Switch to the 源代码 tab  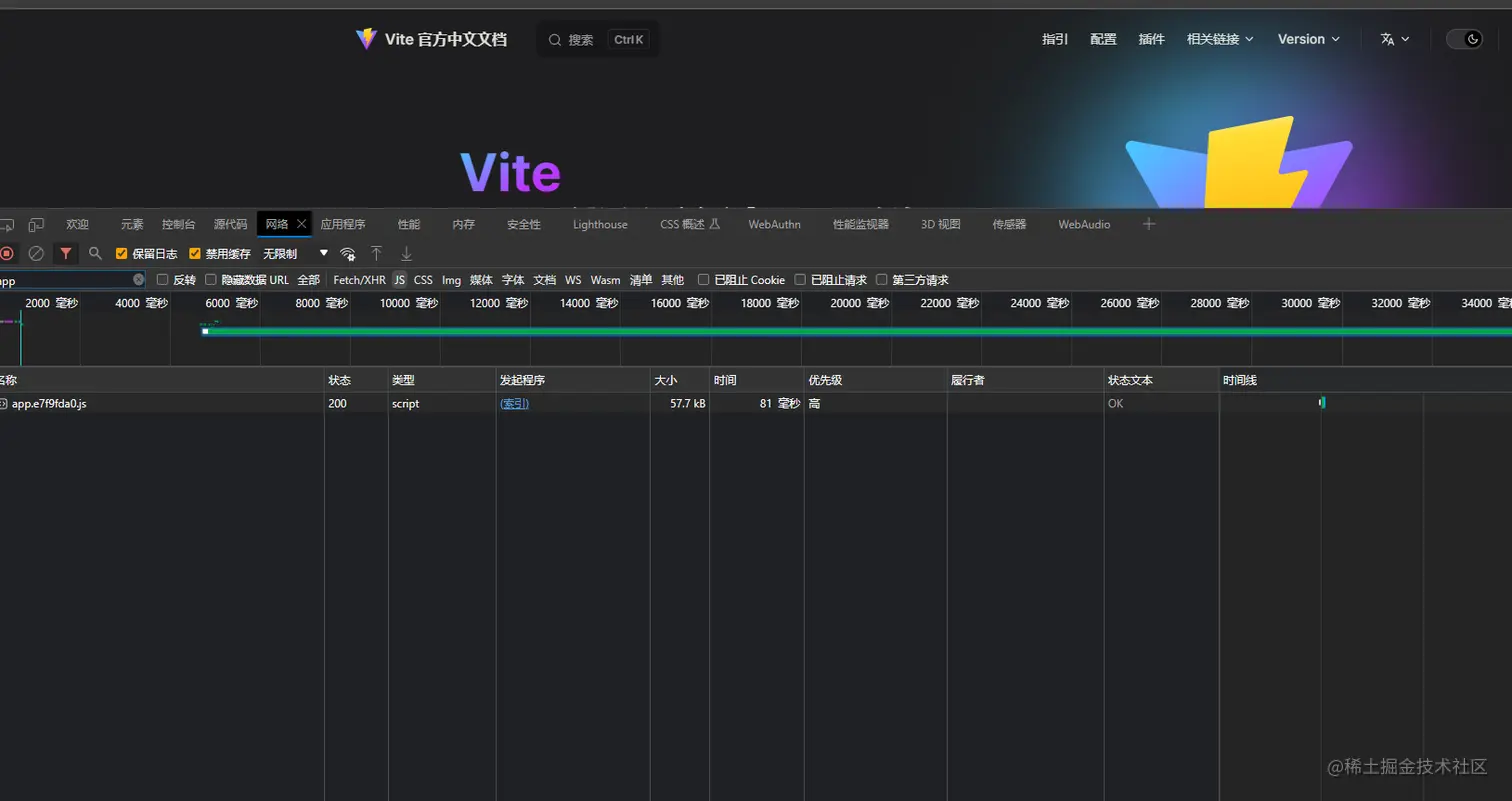[230, 224]
